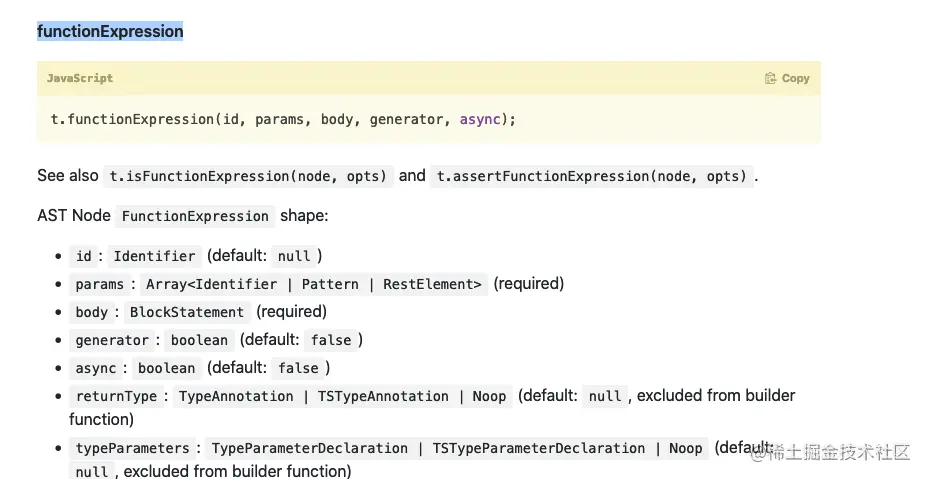The height and width of the screenshot is (479, 927).
Task: Click the async keyword in code
Action: click(482, 119)
